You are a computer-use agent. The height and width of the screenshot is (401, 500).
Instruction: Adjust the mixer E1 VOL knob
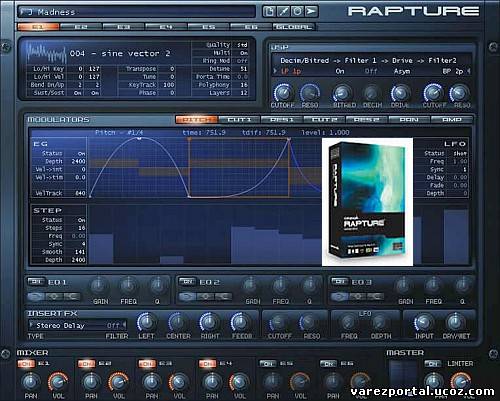(x=58, y=382)
